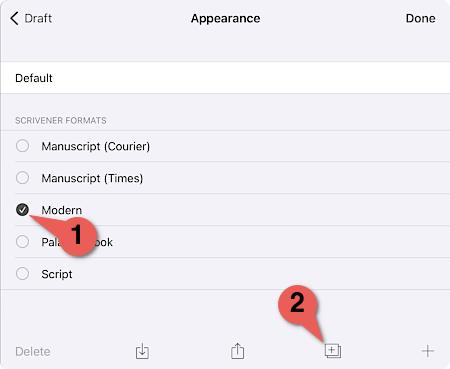Choose the Script format radio button
Screen dimensions: 450x369
pos(22,274)
